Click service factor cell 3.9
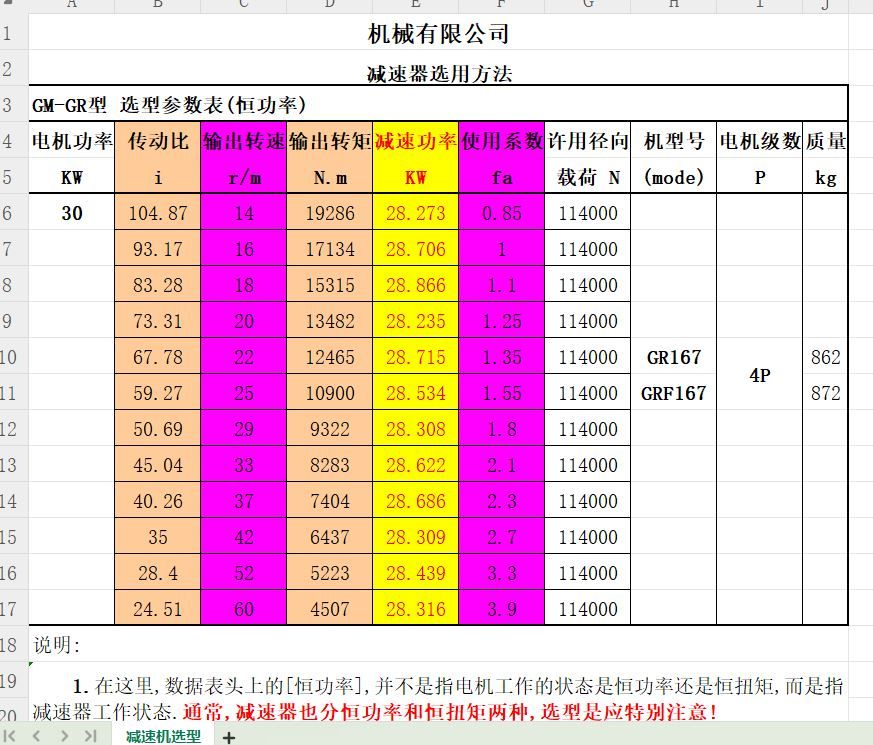873x745 pixels. pos(501,609)
